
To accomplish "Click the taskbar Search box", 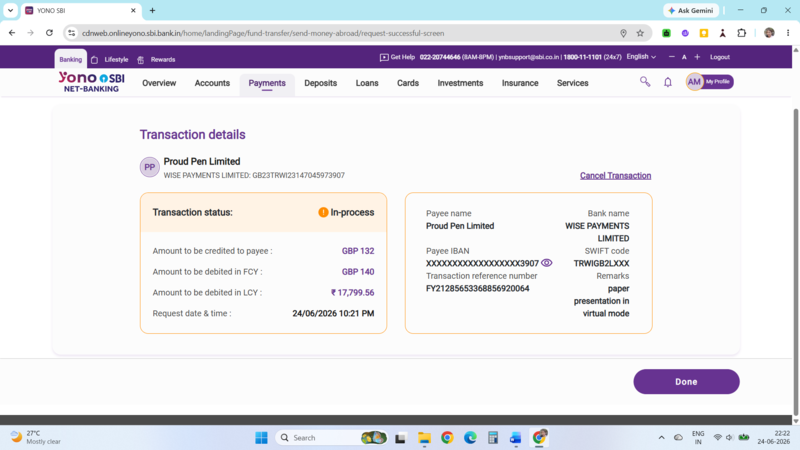I will (332, 438).
